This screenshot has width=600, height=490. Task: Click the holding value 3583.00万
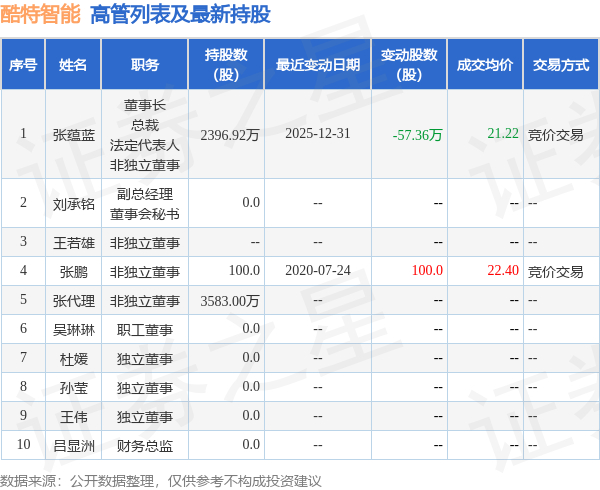pyautogui.click(x=230, y=301)
